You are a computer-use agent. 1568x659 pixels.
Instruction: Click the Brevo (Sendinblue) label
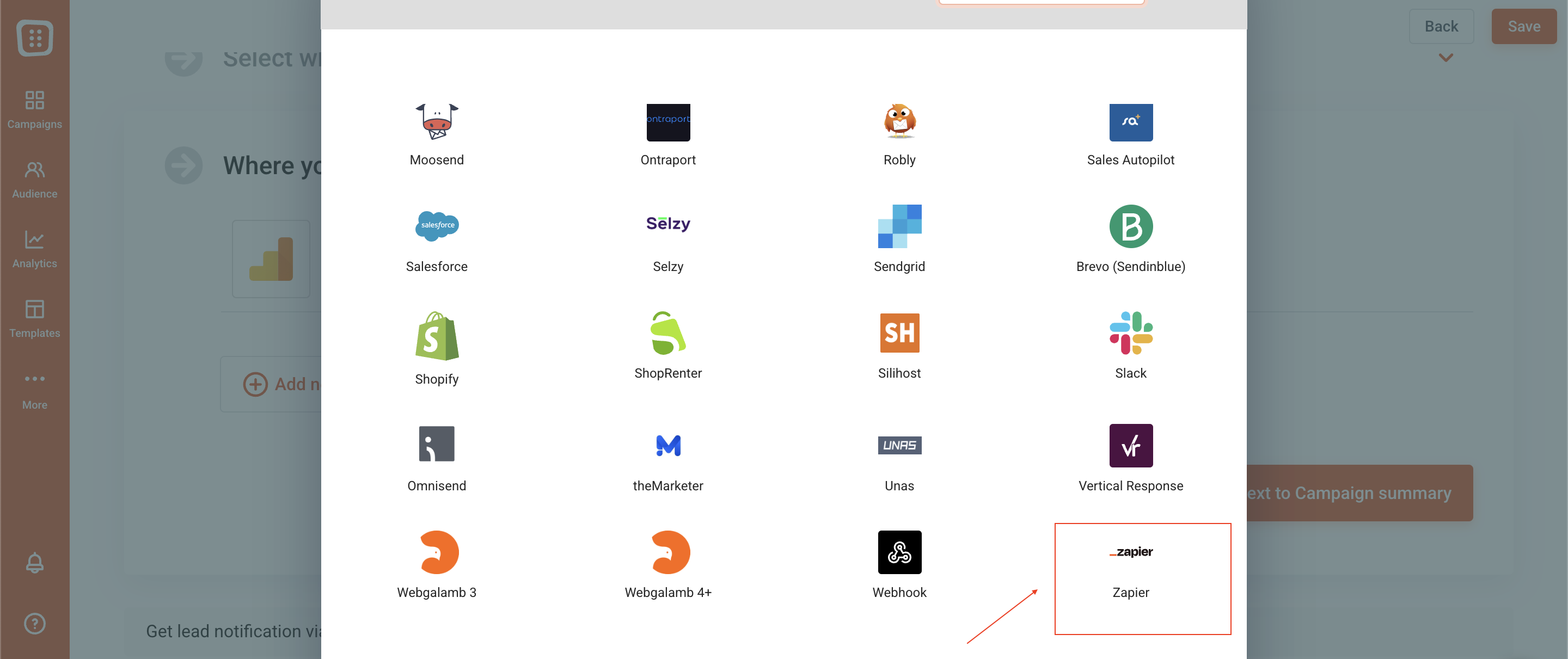click(x=1130, y=266)
